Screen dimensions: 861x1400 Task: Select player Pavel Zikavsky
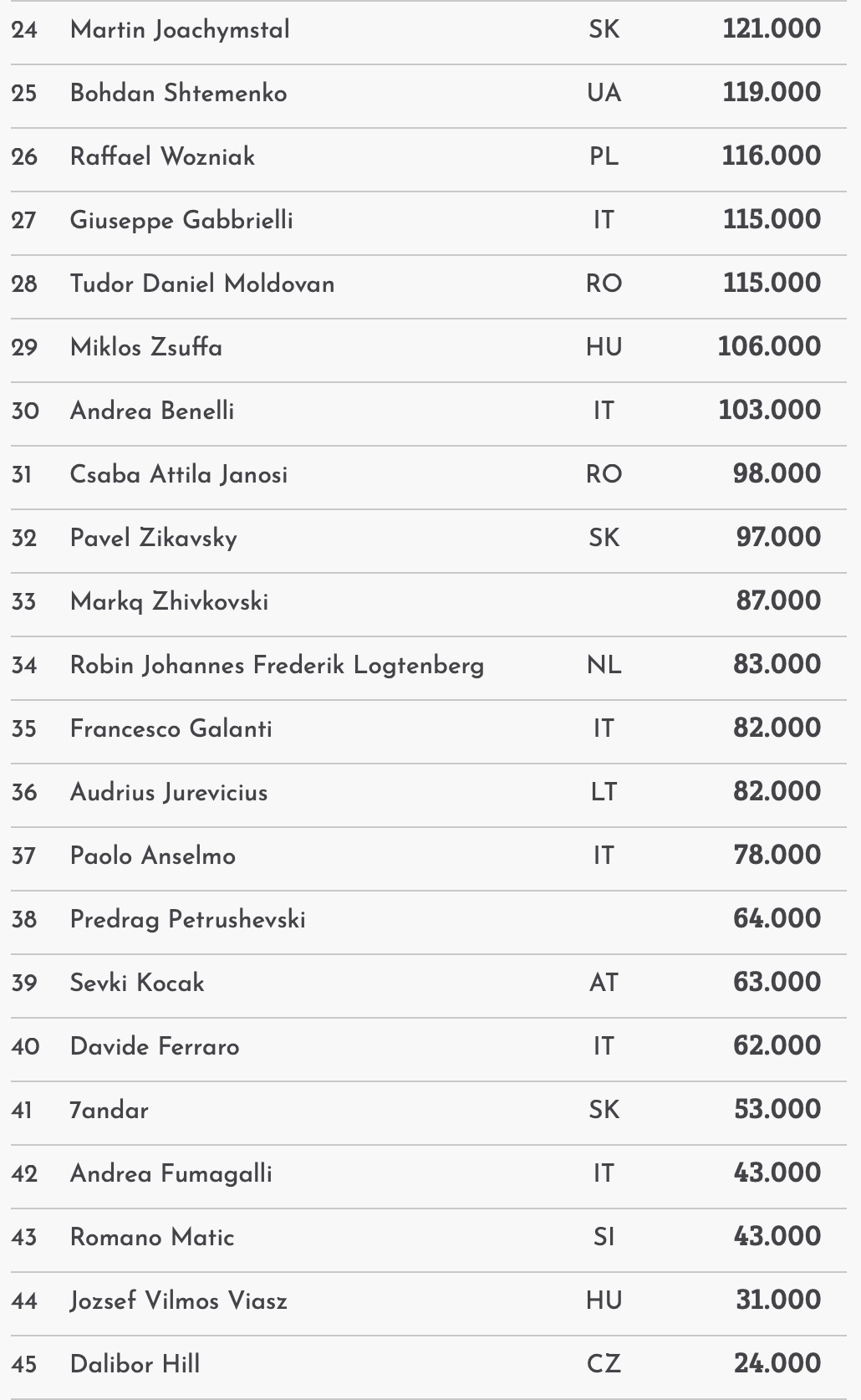pos(154,538)
